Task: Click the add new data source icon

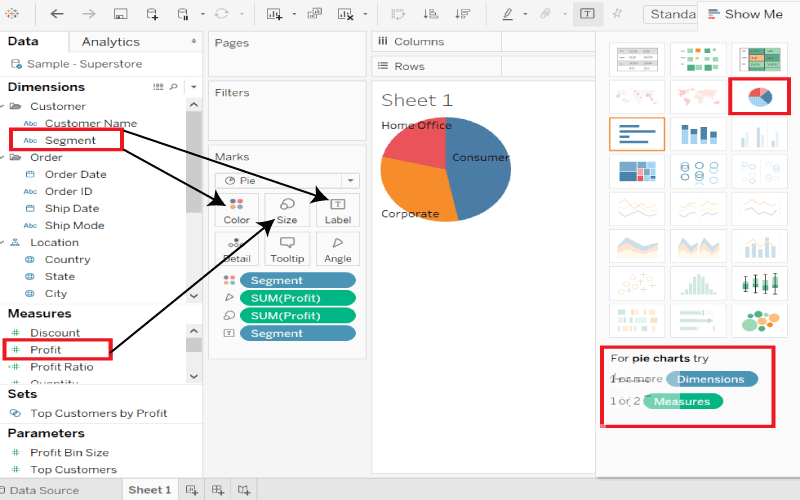Action: pyautogui.click(x=152, y=14)
